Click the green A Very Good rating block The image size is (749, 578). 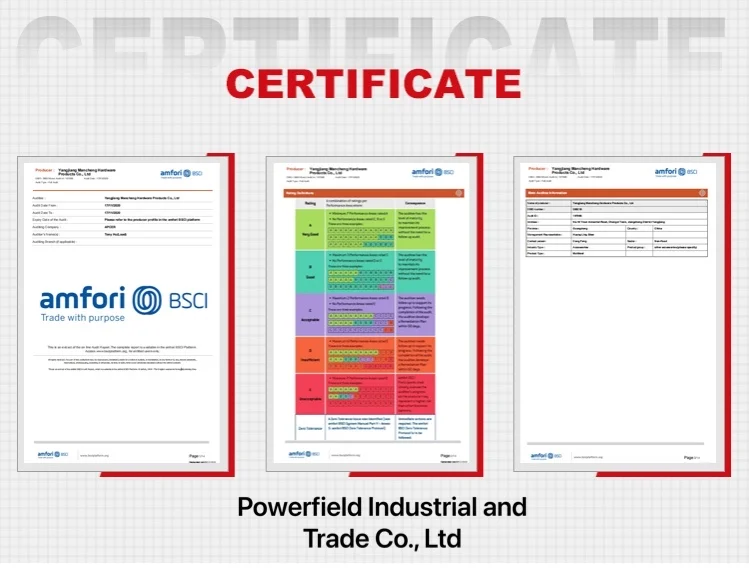point(310,228)
